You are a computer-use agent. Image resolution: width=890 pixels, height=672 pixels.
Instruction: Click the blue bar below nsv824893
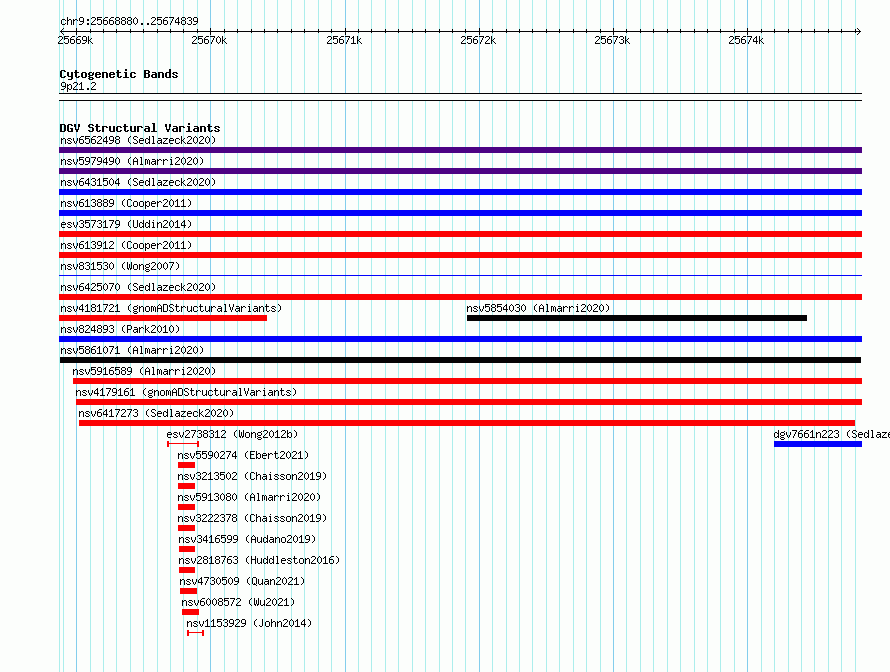(x=460, y=339)
